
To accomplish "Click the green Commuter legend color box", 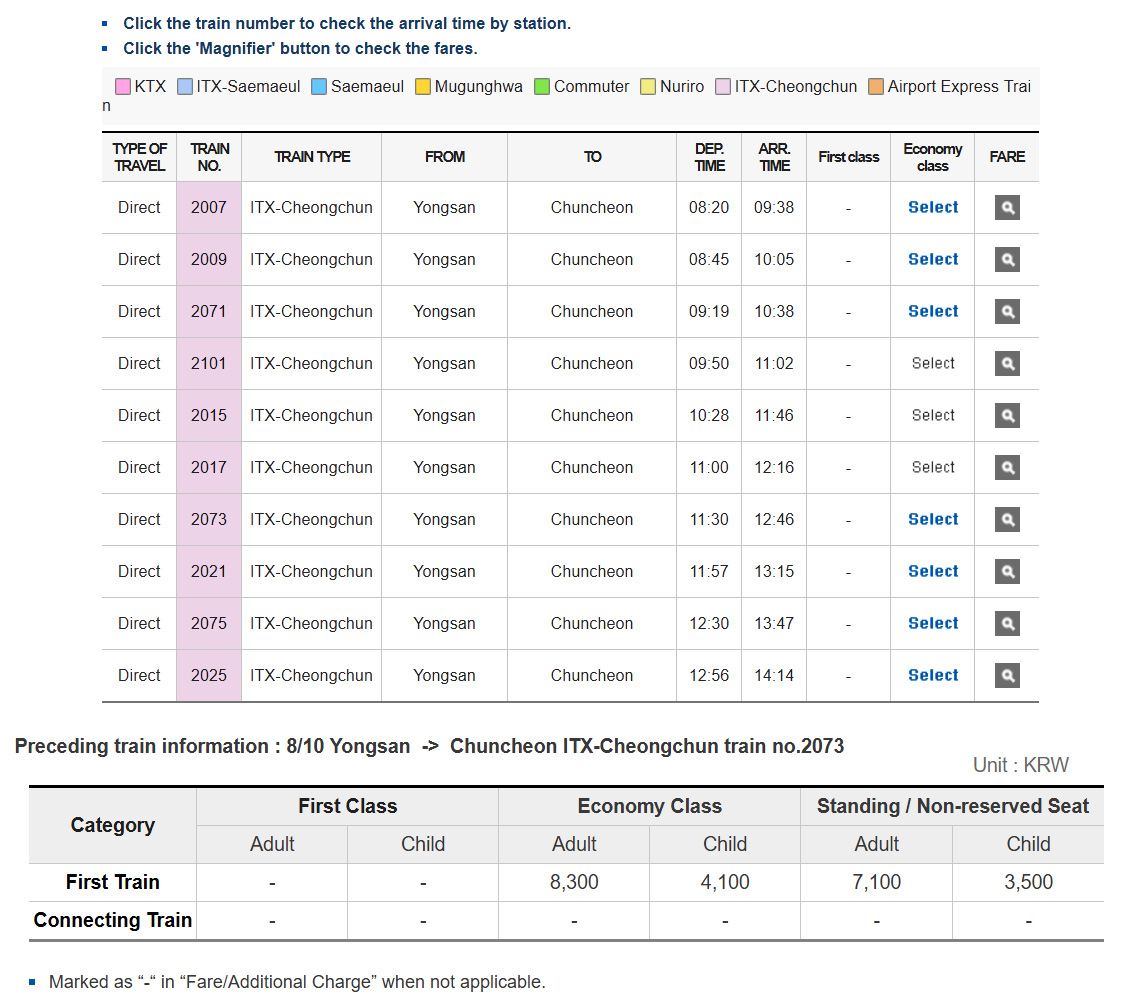I will [543, 87].
